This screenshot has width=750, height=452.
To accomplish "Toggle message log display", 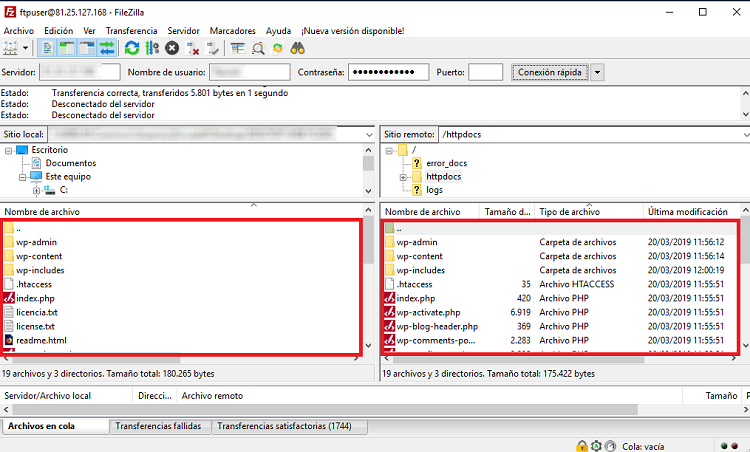I will pos(47,48).
